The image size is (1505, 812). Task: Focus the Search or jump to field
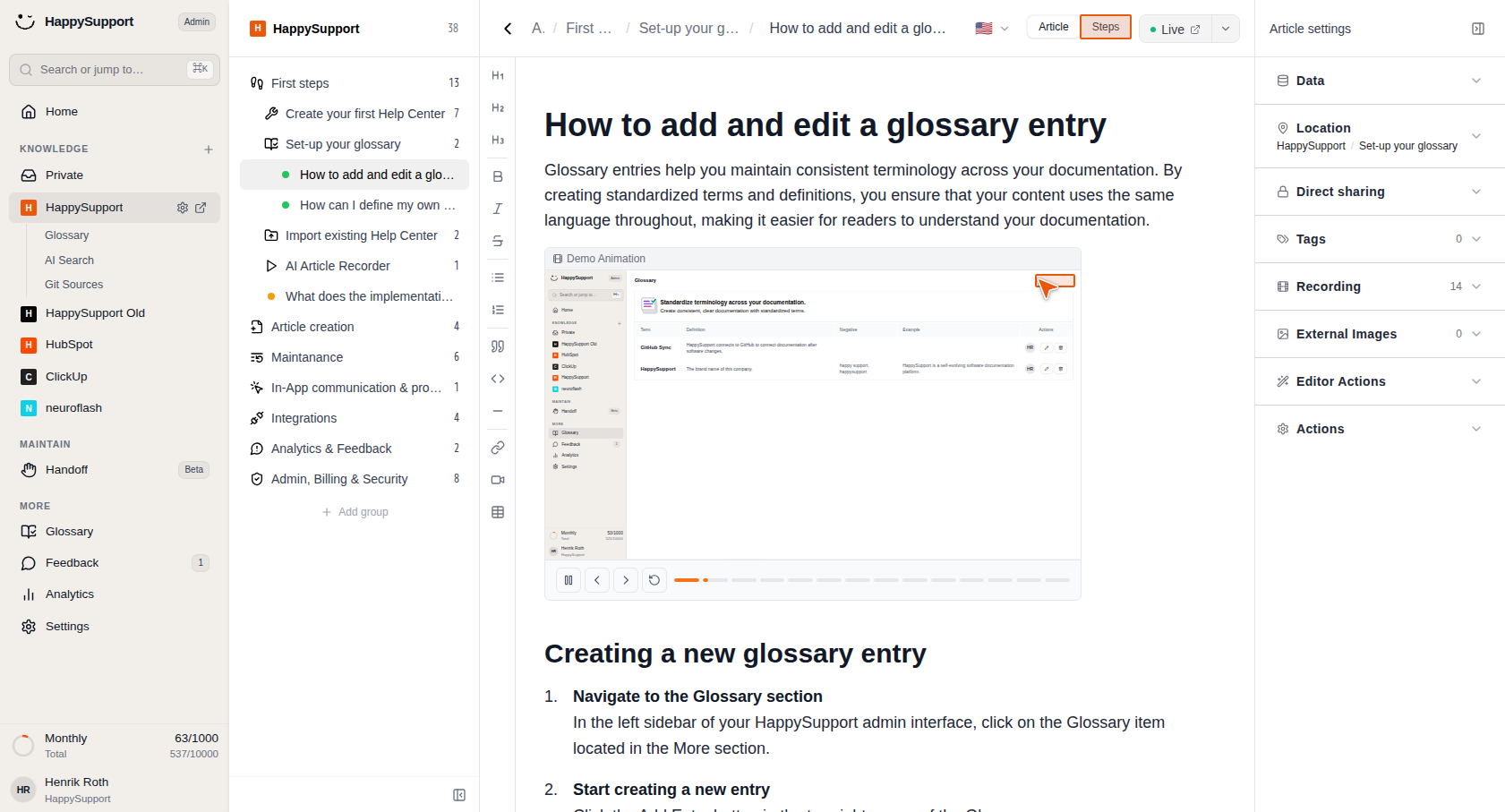115,70
